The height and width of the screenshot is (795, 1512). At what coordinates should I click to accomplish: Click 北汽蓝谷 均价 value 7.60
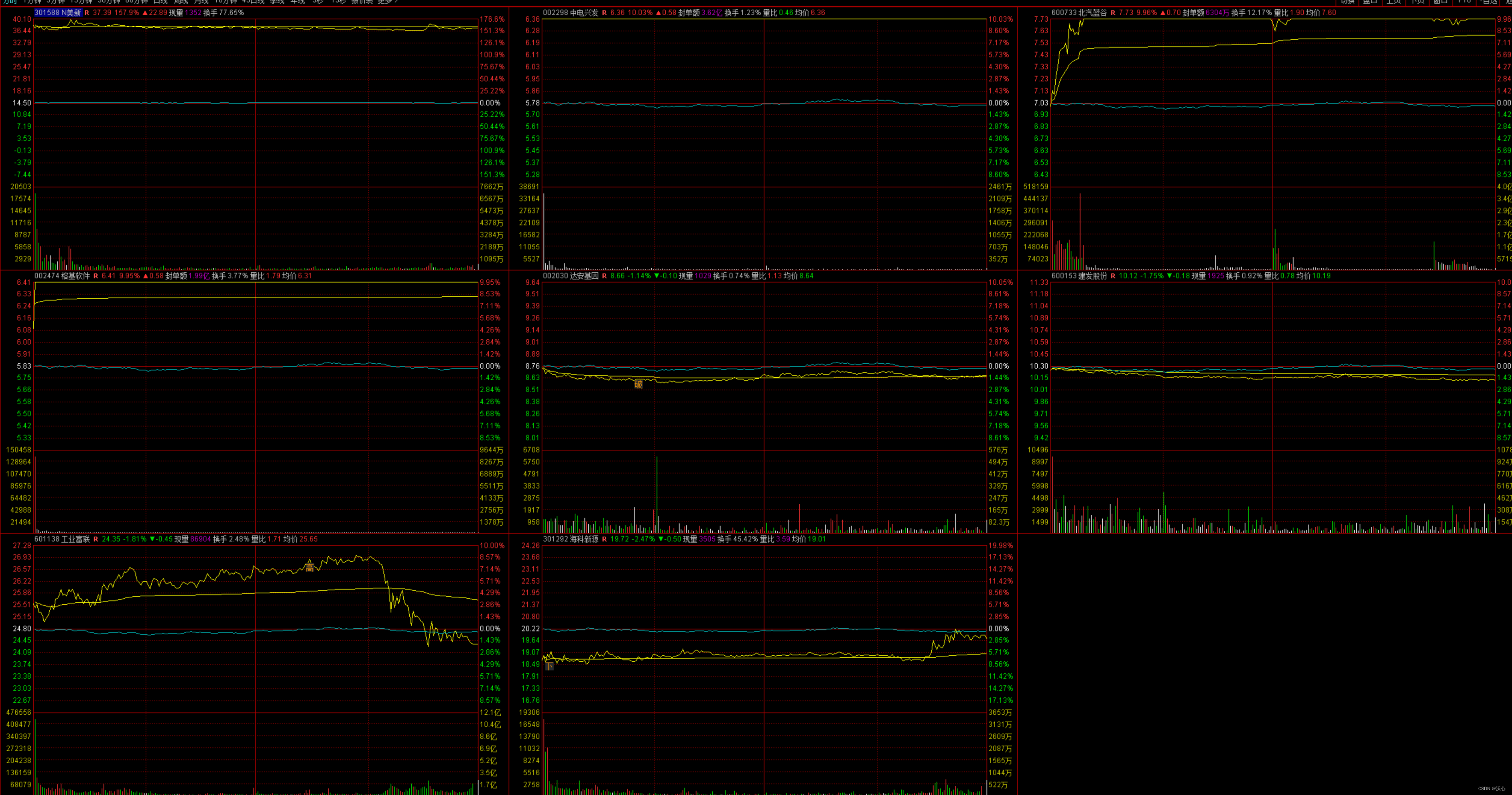click(x=1329, y=12)
